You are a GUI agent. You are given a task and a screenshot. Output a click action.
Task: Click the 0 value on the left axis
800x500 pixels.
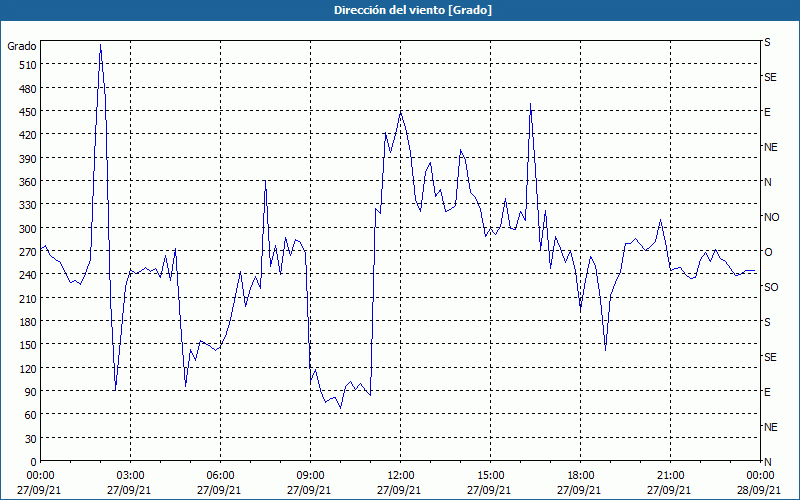(34, 462)
